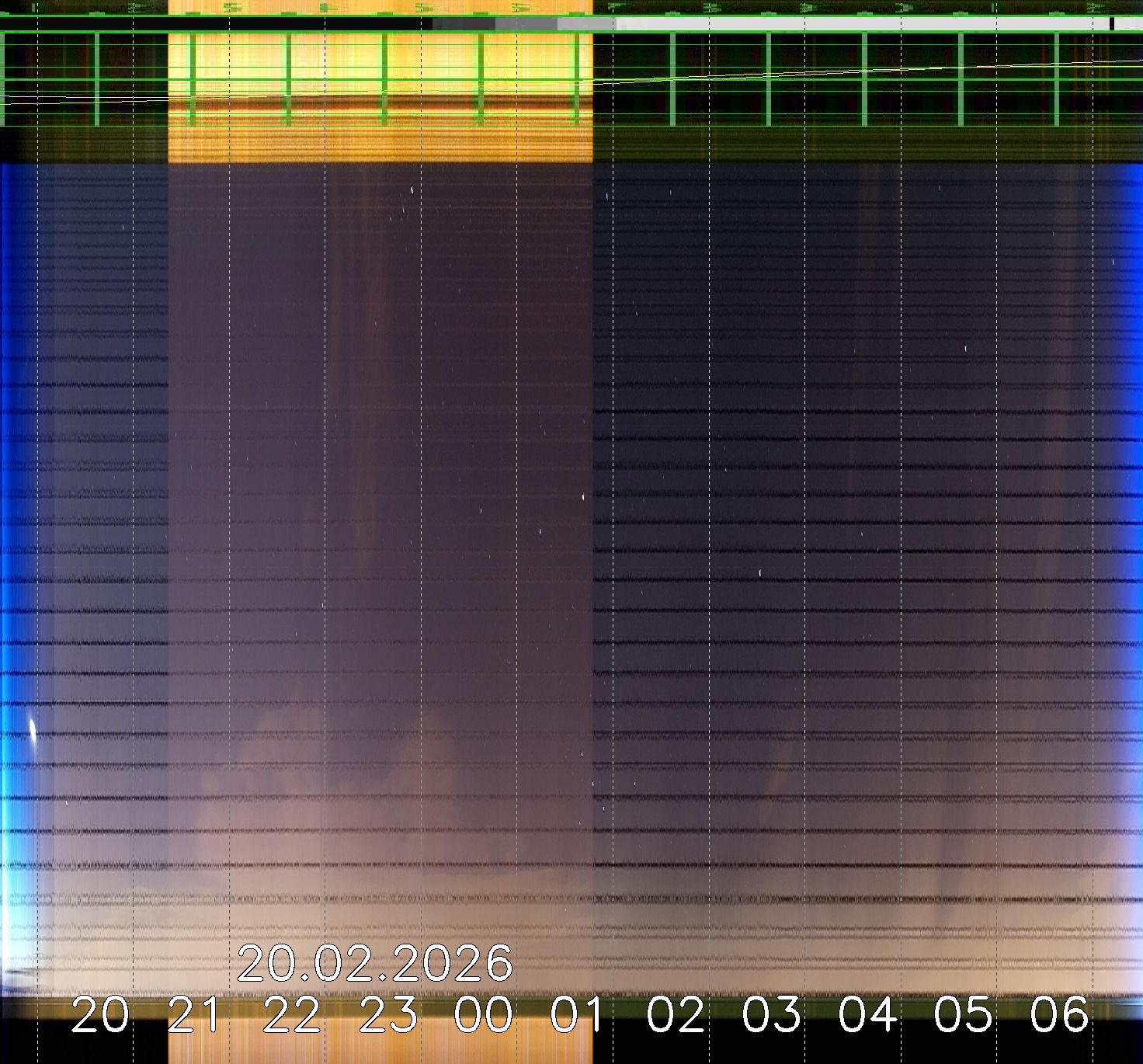Screen dimensions: 1143x1064
Task: Select the 04 hour marker
Action: click(x=867, y=1015)
